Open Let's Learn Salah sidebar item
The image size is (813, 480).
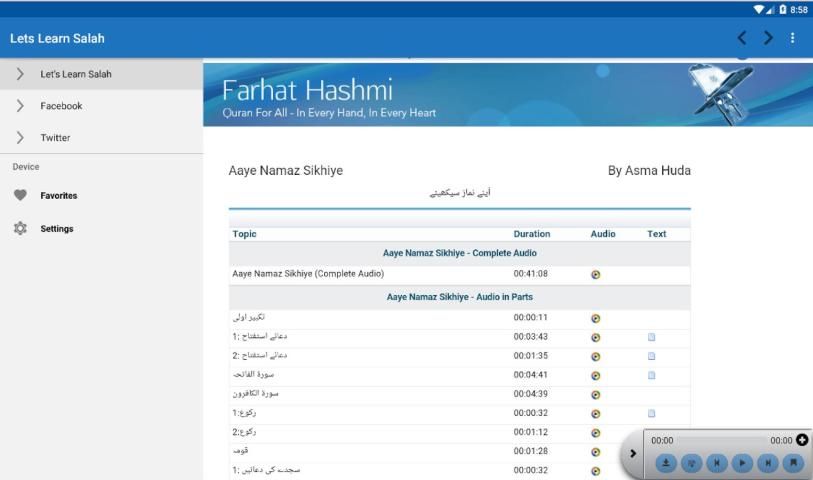[x=76, y=74]
